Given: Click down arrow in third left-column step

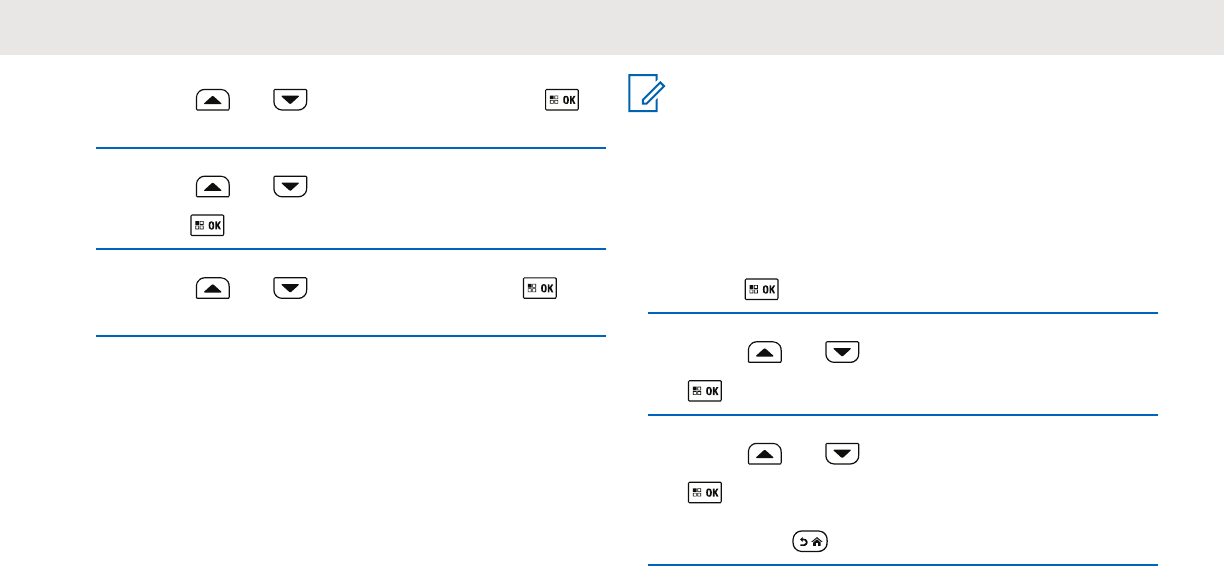Looking at the screenshot, I should click(290, 289).
